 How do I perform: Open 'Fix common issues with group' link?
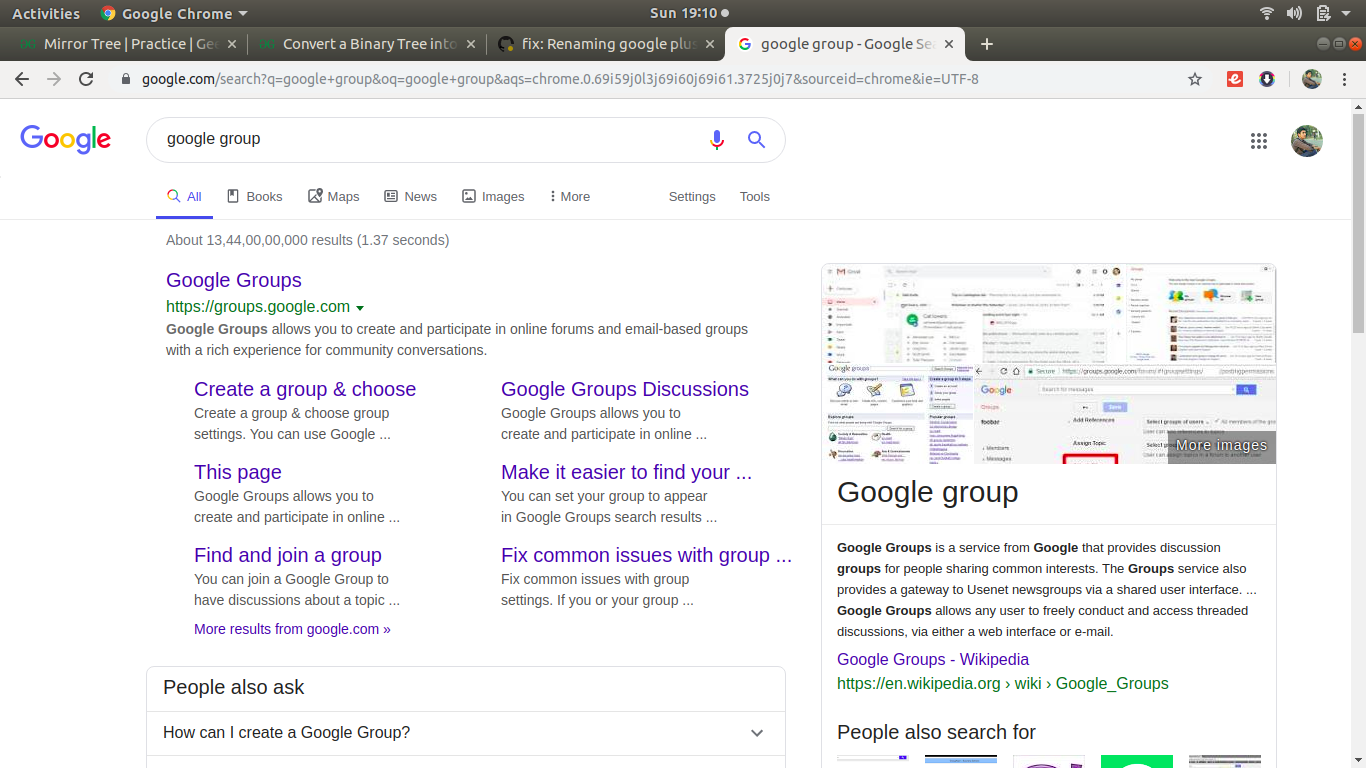646,555
